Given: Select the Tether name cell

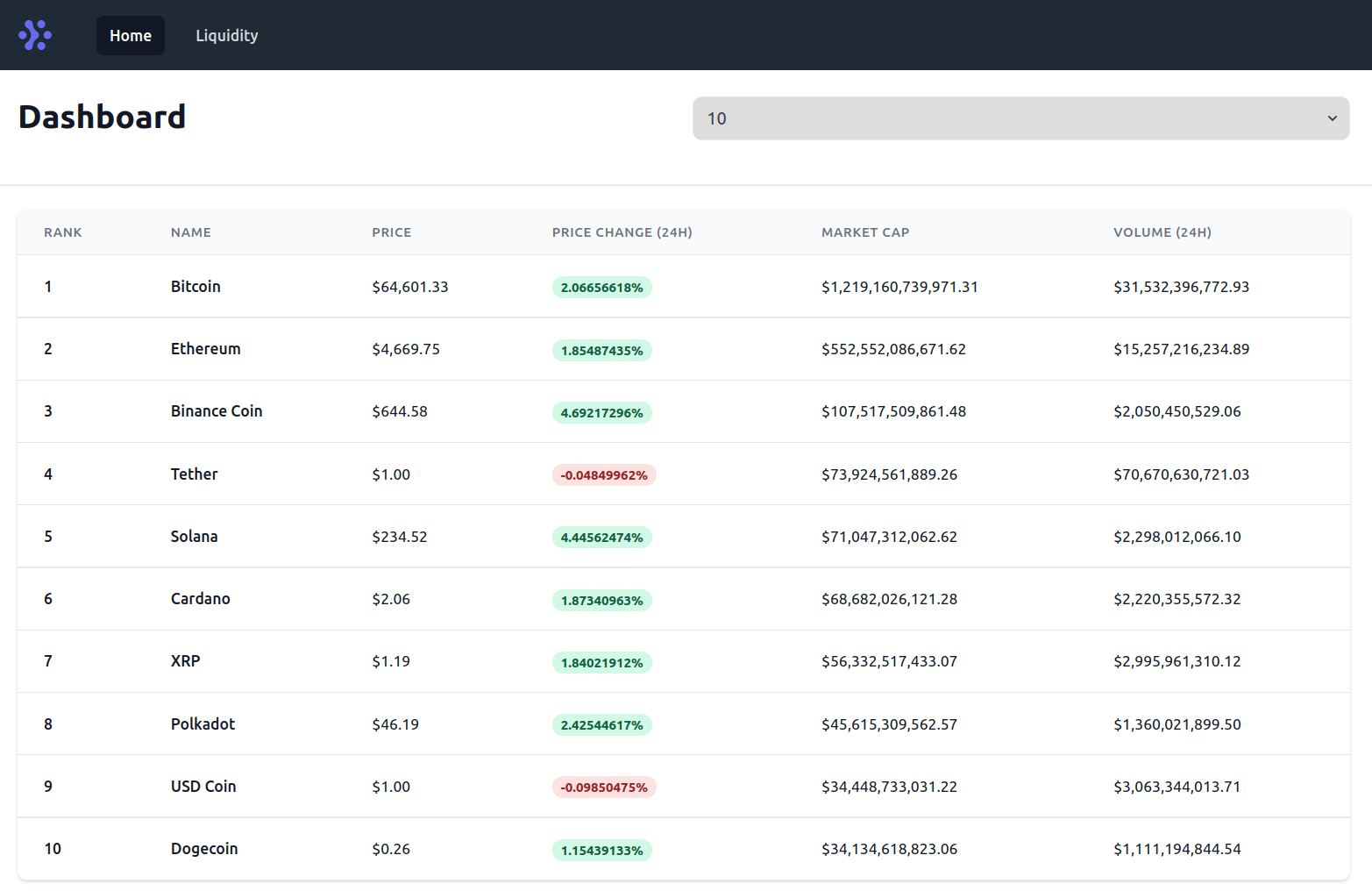Looking at the screenshot, I should (x=194, y=474).
